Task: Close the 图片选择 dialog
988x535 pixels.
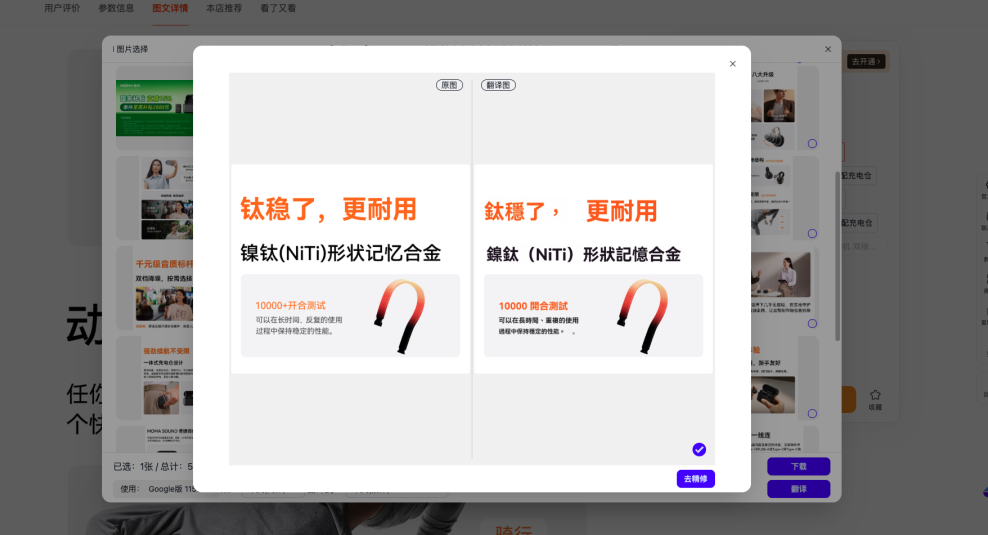Action: (x=828, y=49)
